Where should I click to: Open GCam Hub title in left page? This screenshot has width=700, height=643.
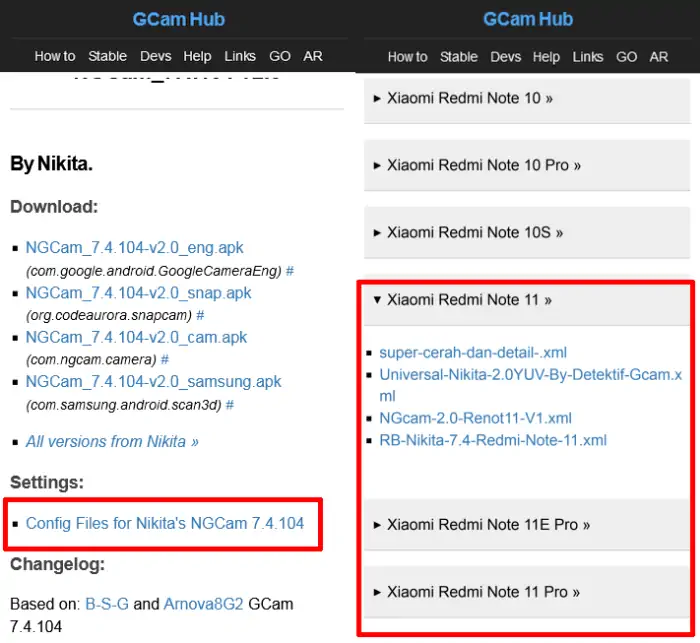point(179,19)
